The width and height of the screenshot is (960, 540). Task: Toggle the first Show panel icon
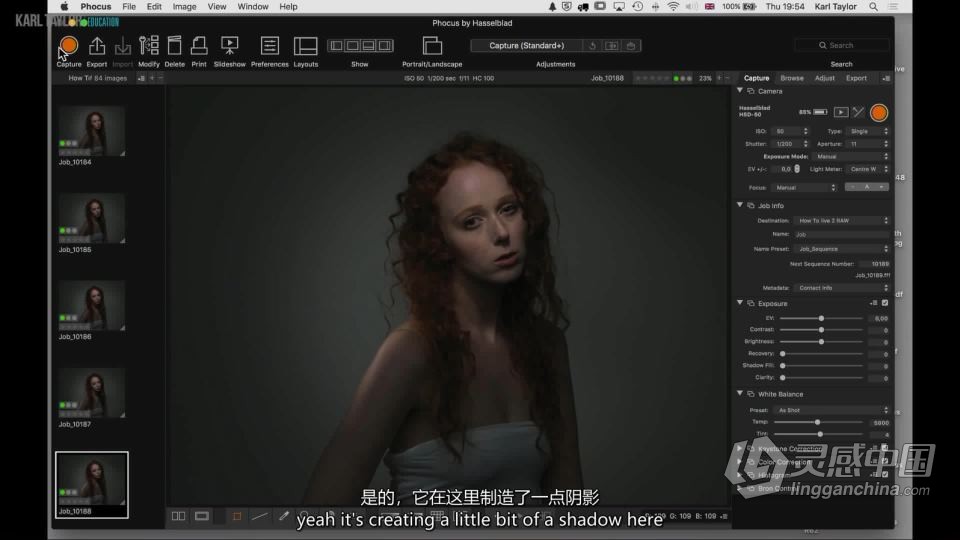[336, 45]
